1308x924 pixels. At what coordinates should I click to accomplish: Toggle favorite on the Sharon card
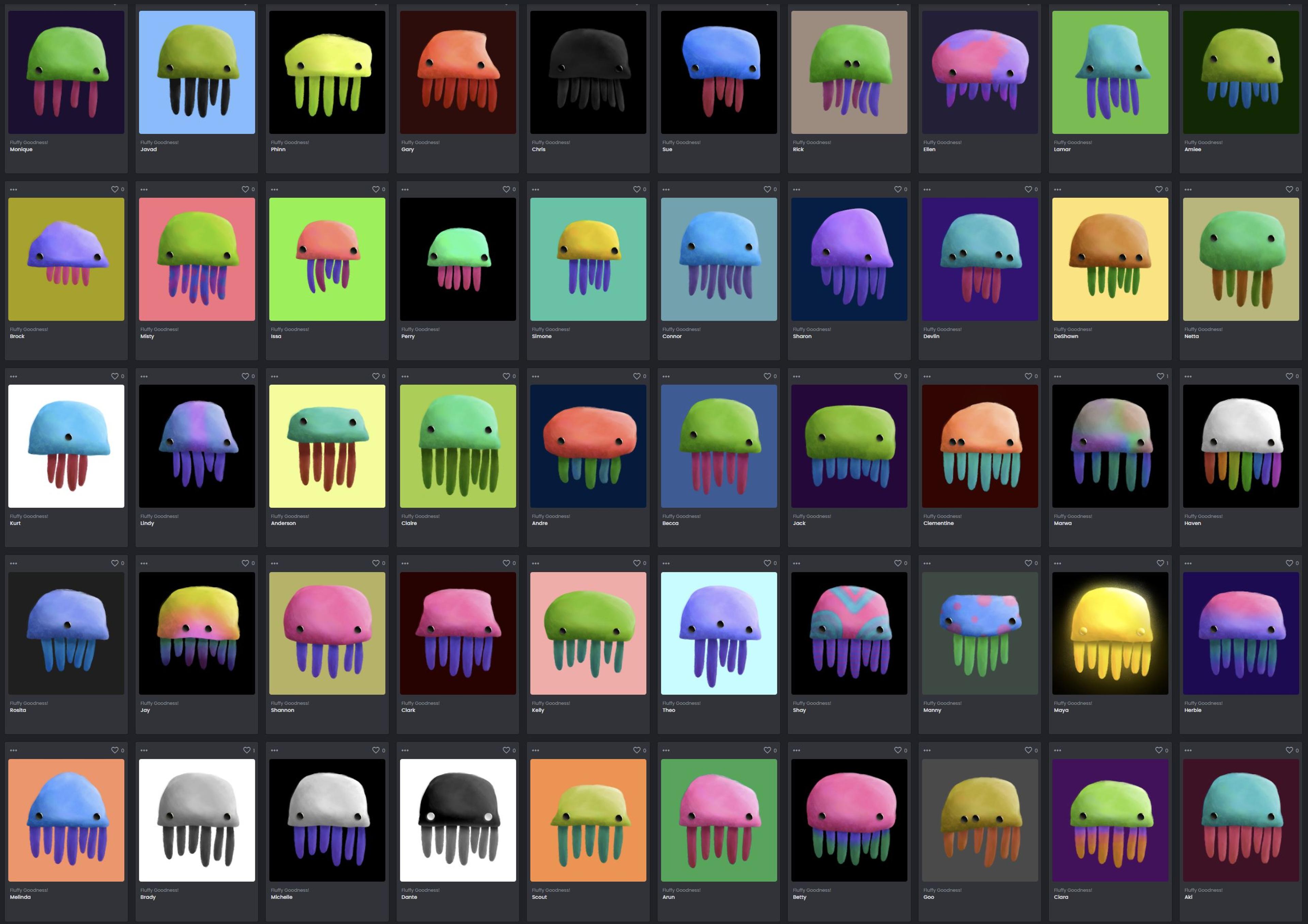tap(897, 189)
